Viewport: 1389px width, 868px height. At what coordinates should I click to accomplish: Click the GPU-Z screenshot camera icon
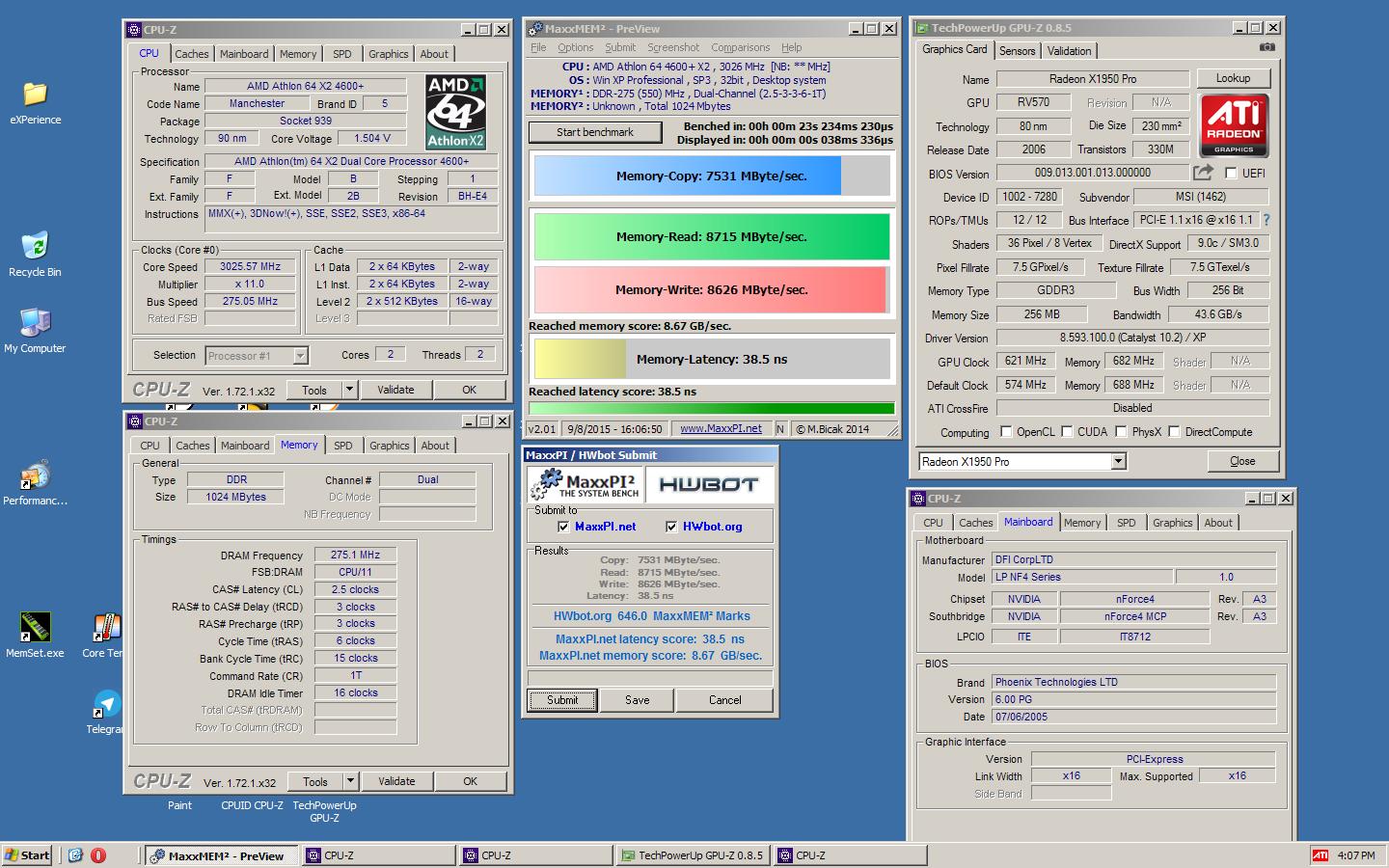point(1267,47)
